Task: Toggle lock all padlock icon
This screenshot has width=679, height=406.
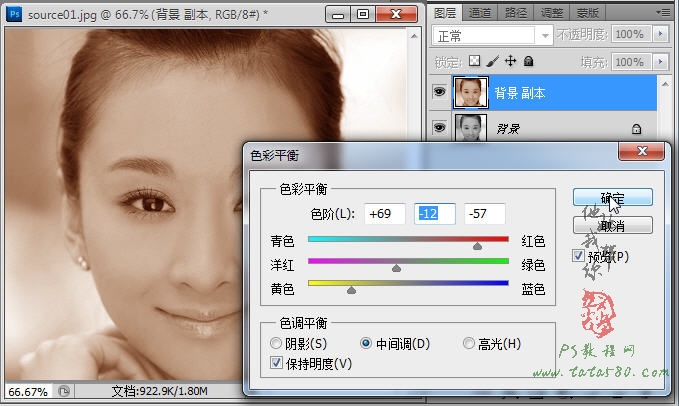Action: [528, 61]
